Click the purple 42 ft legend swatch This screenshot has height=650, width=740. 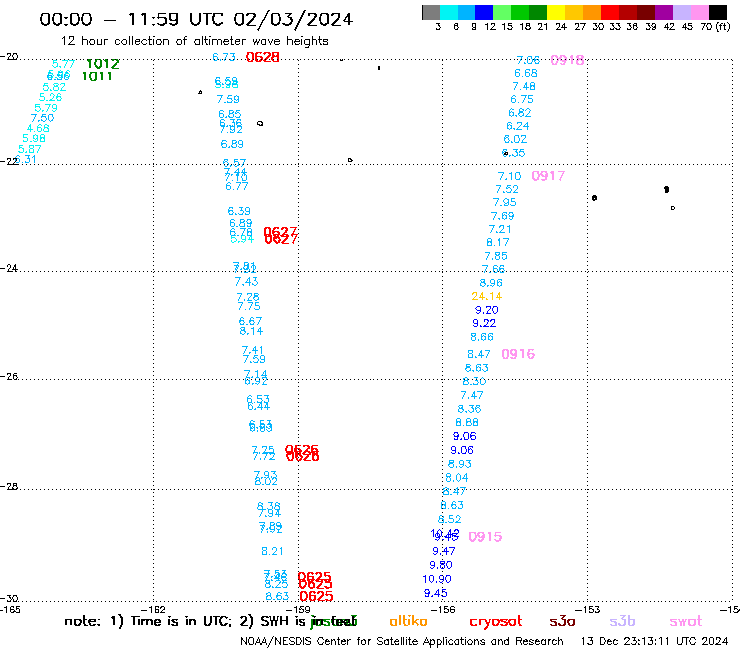click(x=663, y=12)
